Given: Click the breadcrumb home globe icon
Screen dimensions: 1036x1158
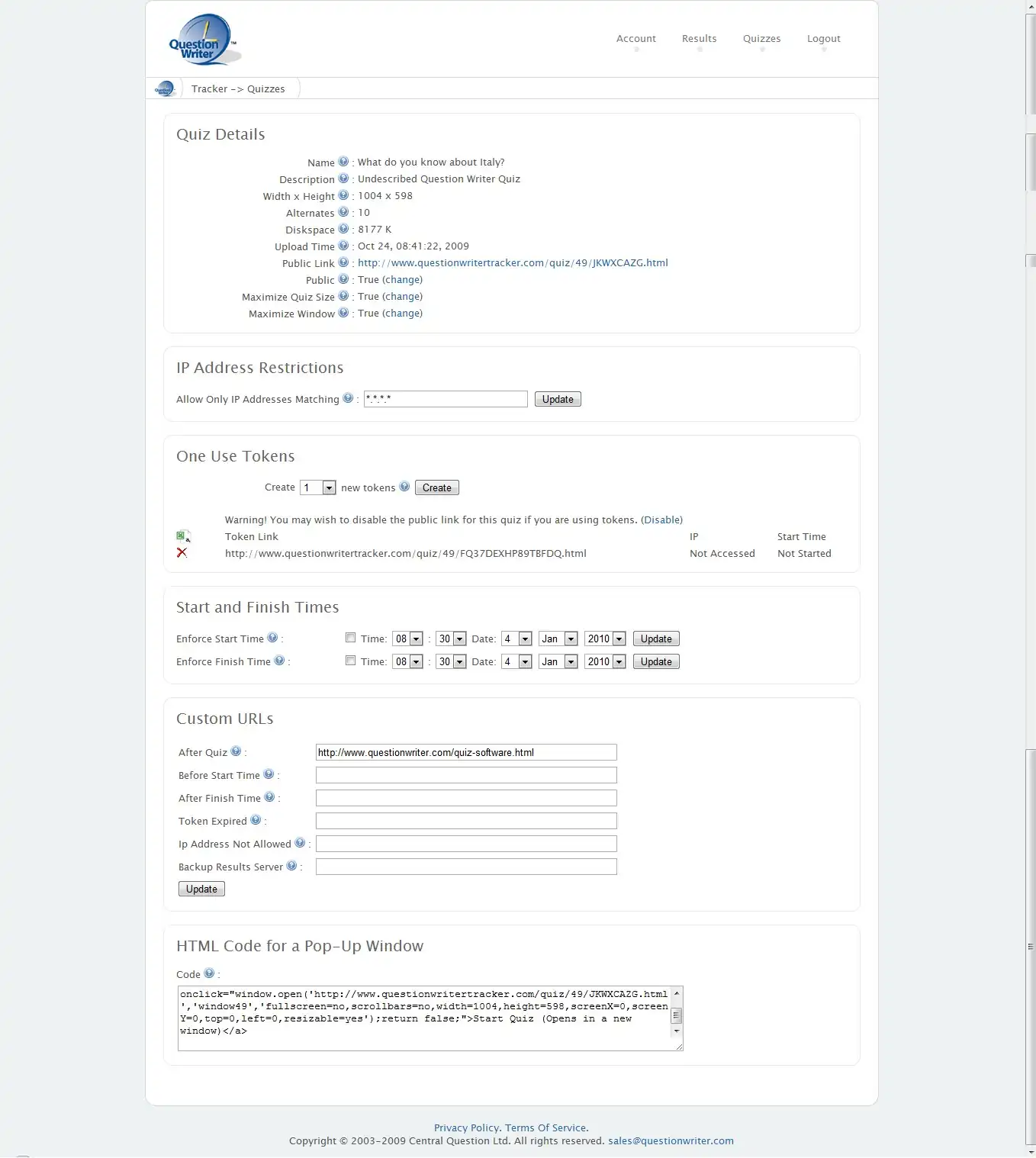Looking at the screenshot, I should point(164,88).
